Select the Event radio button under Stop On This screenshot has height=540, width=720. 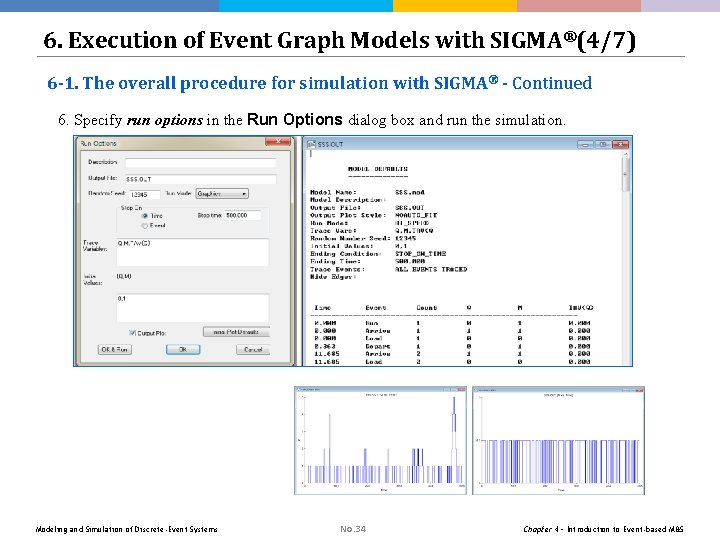coord(145,225)
